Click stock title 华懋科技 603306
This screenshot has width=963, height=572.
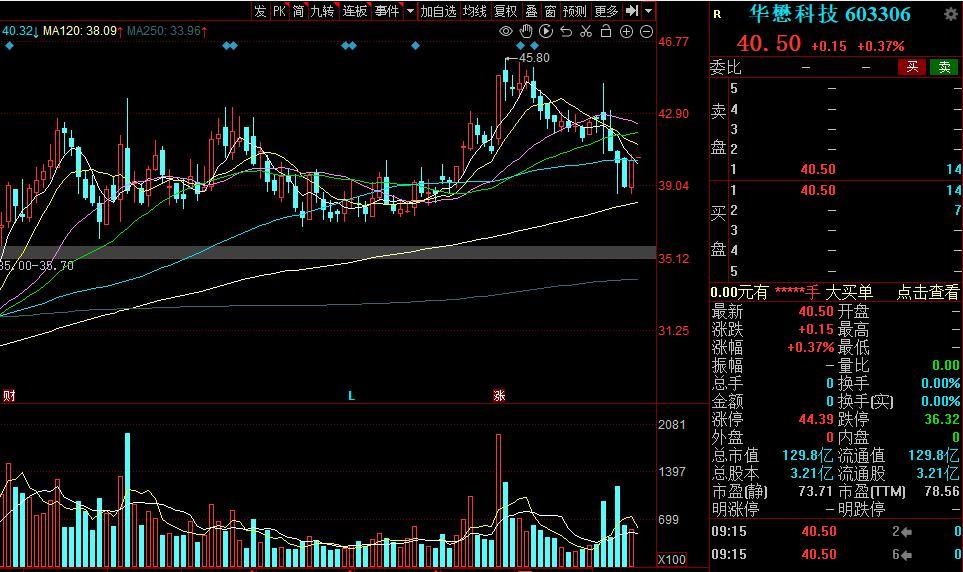(830, 14)
